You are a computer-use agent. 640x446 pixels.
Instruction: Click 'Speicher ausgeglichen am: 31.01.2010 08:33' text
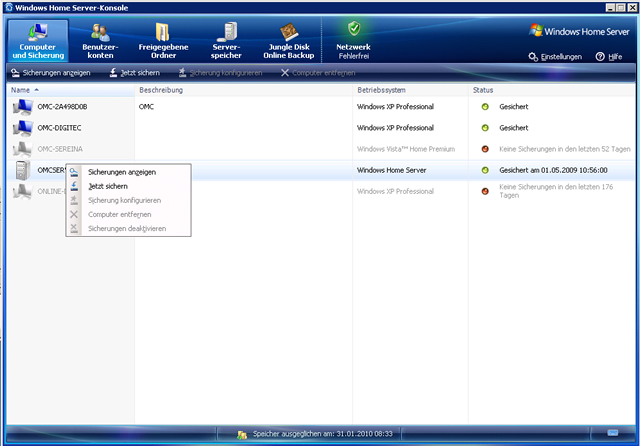[322, 434]
